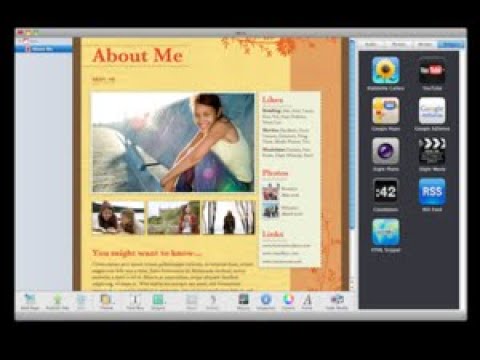Click the Likes heading
Screen dimensions: 480x360
[x=272, y=100]
